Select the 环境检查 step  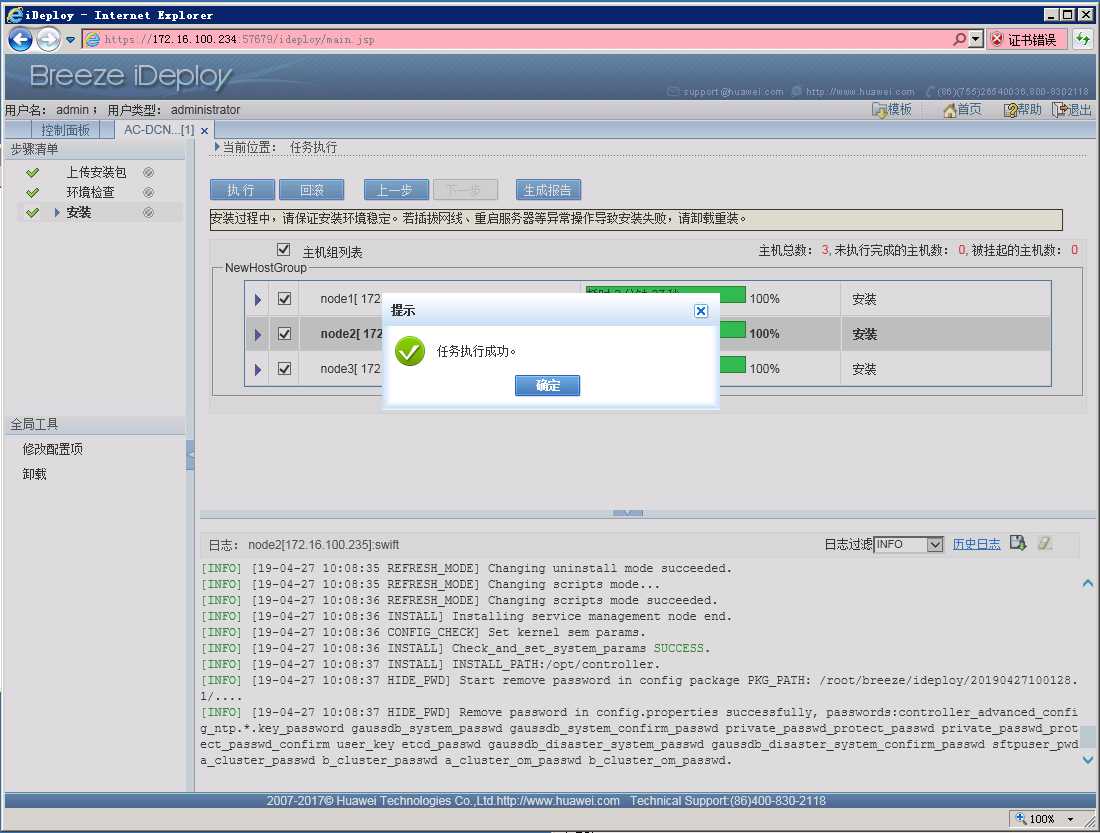[90, 192]
